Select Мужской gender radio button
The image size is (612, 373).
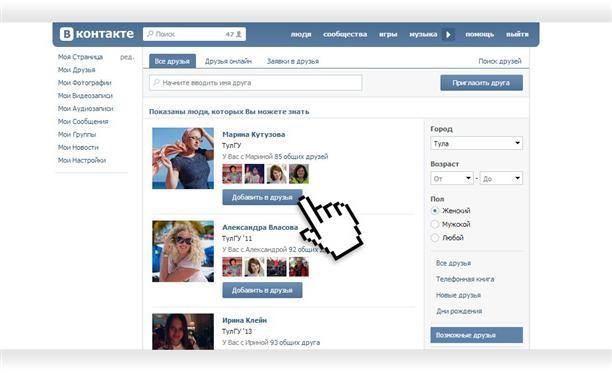[435, 224]
